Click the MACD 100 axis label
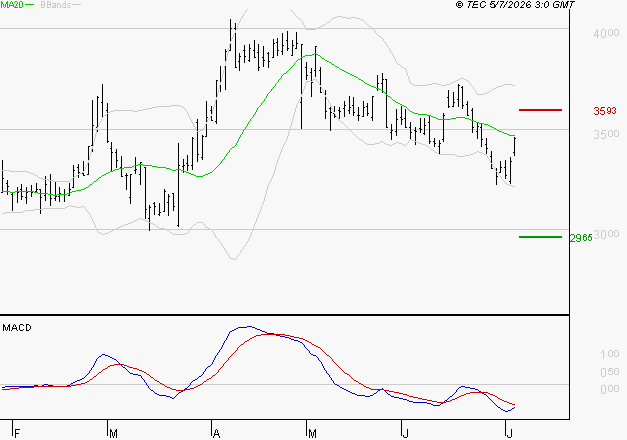Viewport: 627px width, 440px height. click(x=610, y=354)
